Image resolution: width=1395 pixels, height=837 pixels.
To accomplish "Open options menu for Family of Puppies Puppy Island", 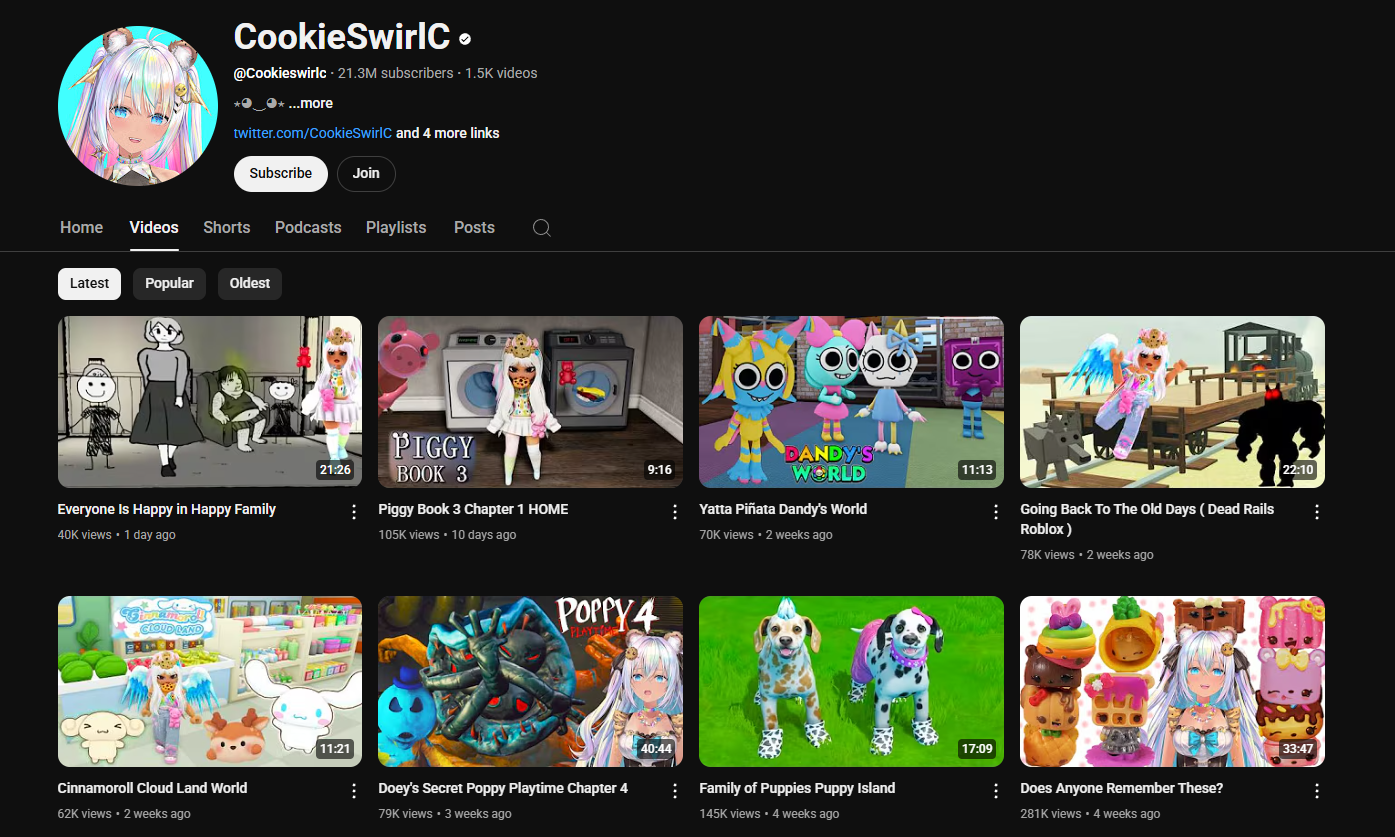I will (x=996, y=791).
